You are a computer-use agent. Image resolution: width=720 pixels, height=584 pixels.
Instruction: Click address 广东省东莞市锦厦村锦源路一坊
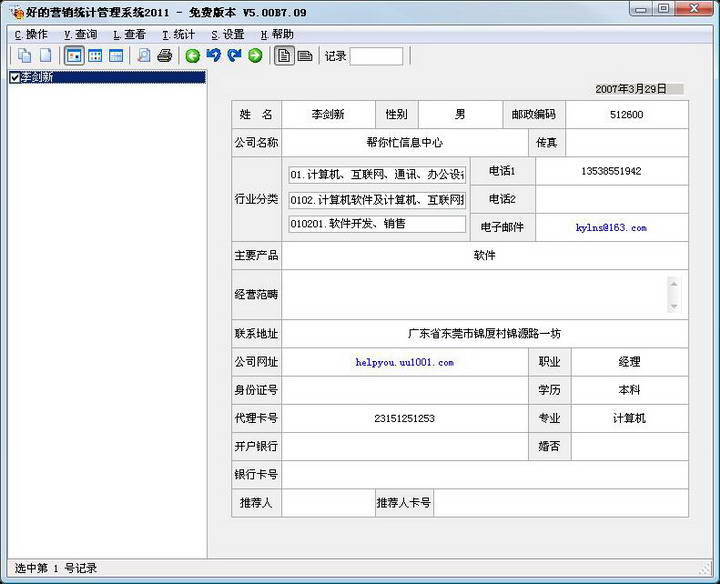(x=484, y=334)
